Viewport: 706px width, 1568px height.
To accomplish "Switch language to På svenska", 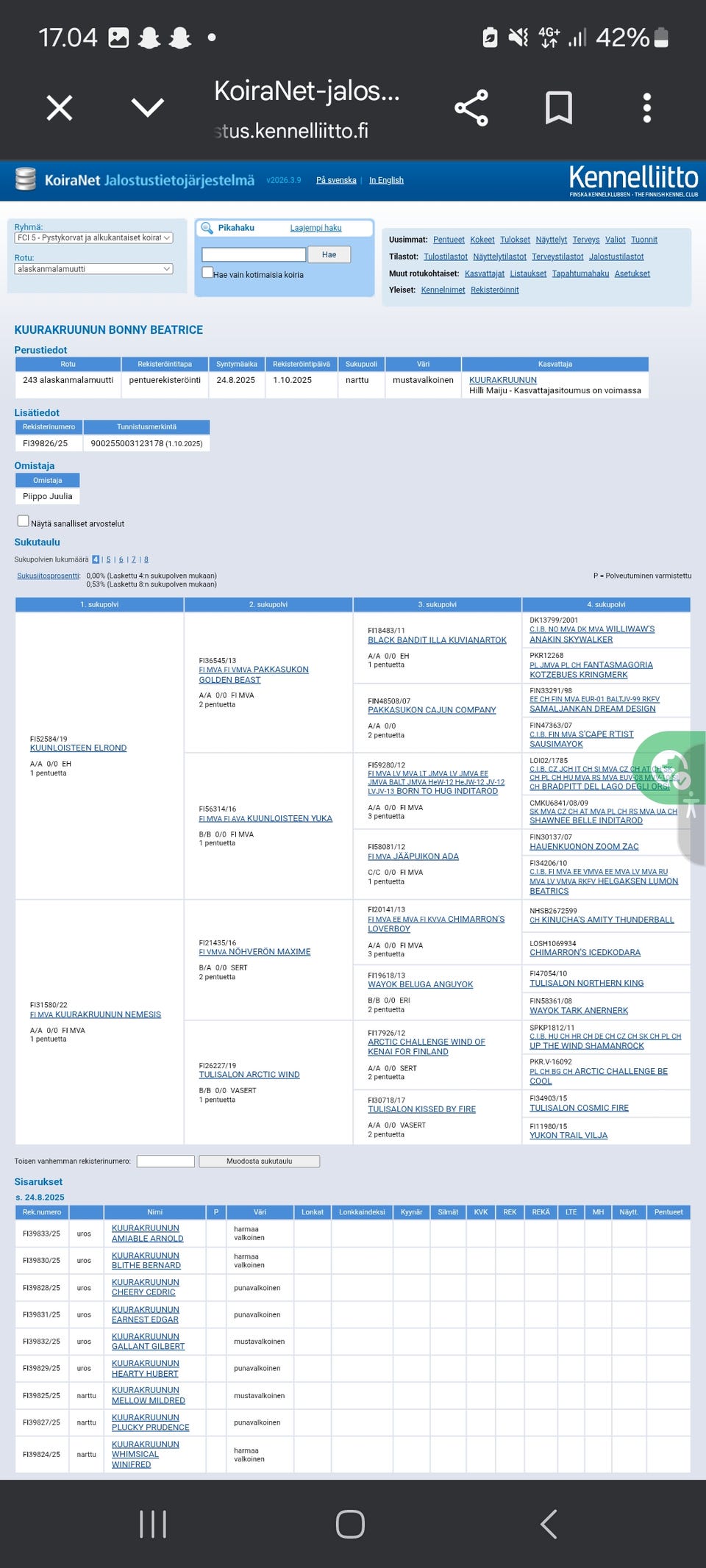I will [x=336, y=180].
